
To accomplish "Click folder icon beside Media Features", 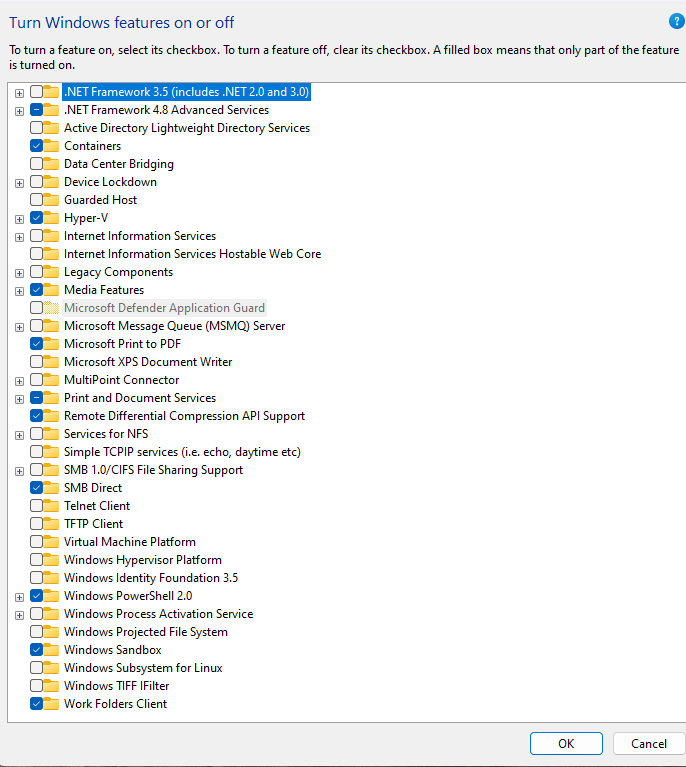I will click(51, 290).
